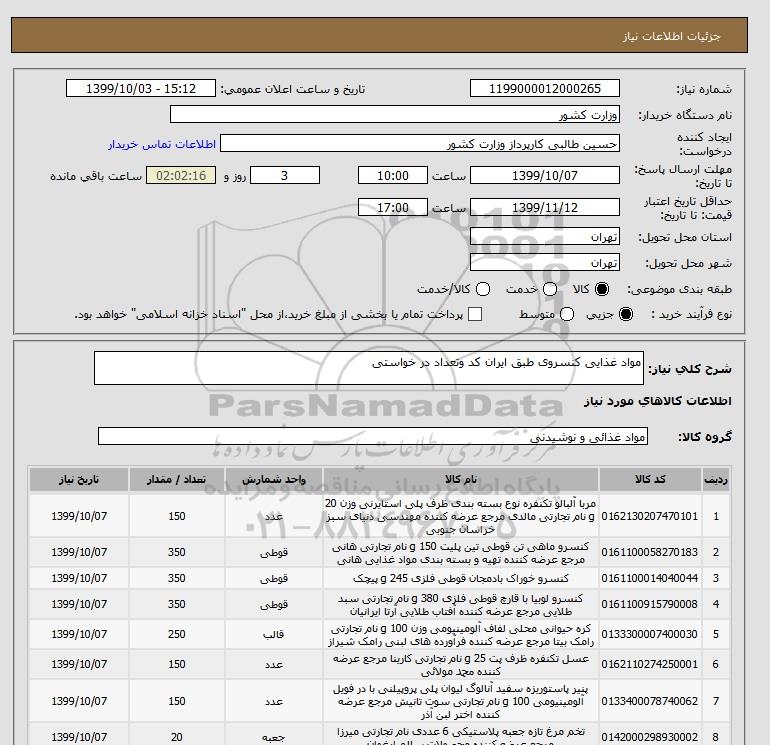Click the کنسرو ماهی تن item name

tap(461, 552)
